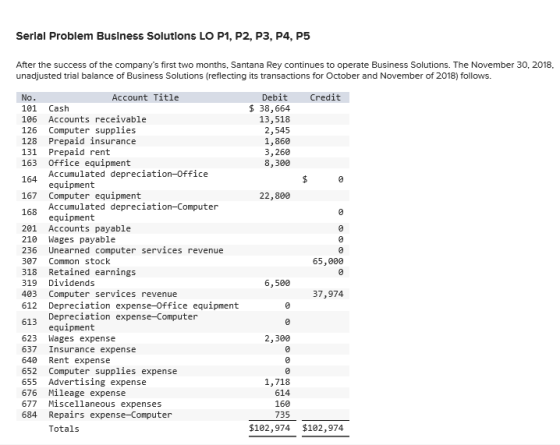
Task: Select Unearned computer services revenue label
Action: (x=136, y=250)
